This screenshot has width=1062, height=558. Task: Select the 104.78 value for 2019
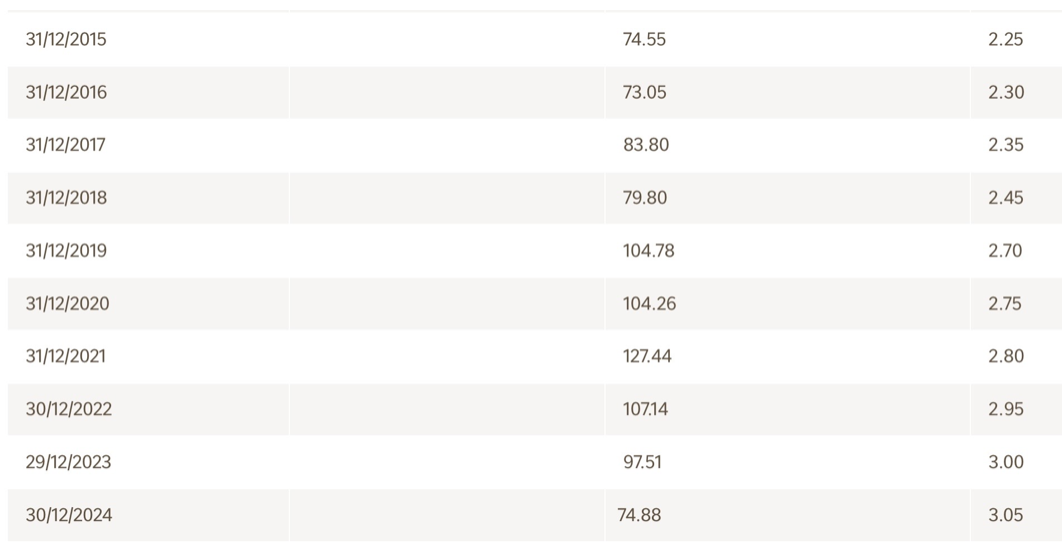point(648,251)
